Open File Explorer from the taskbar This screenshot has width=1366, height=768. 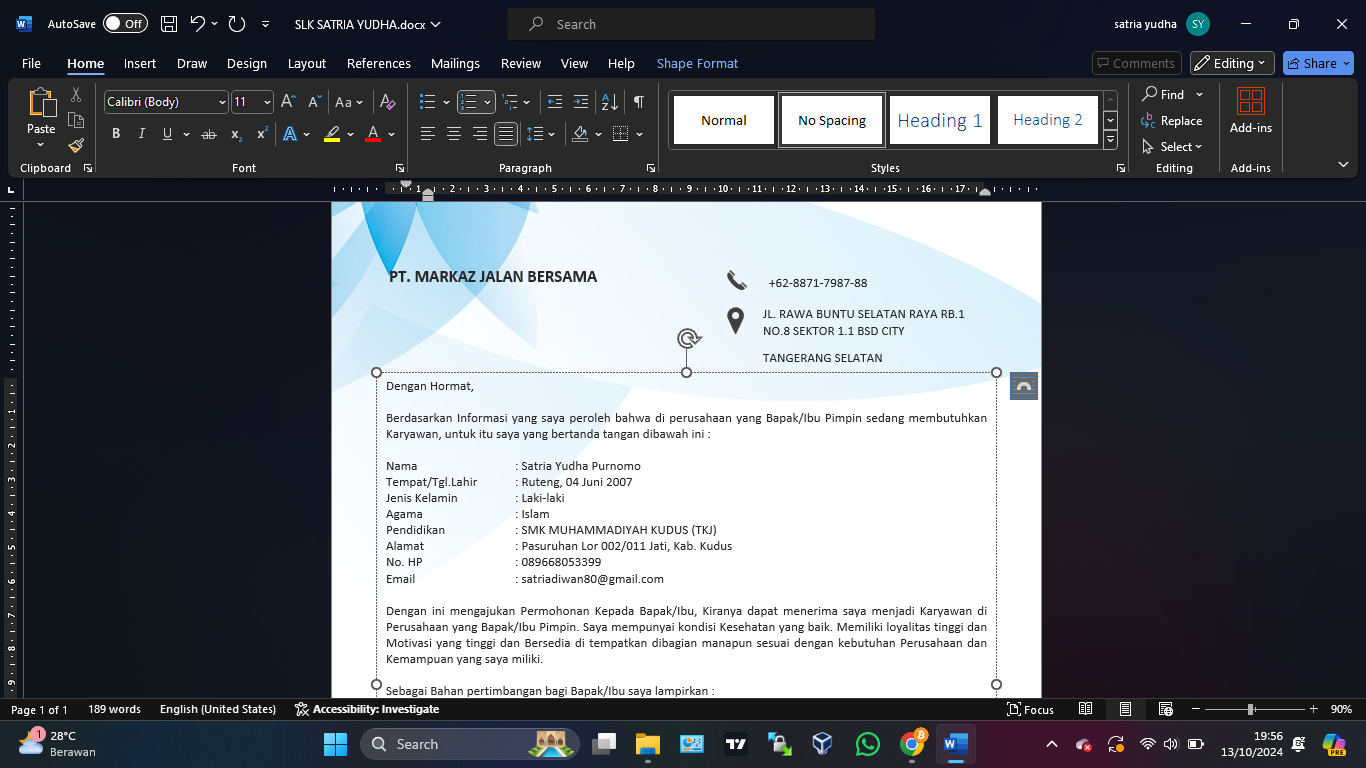[648, 744]
